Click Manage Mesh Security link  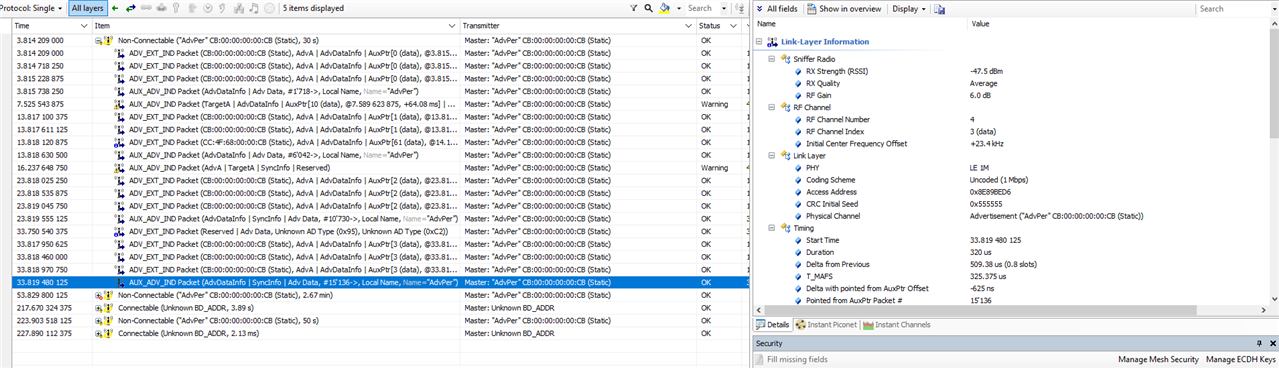coord(1158,359)
